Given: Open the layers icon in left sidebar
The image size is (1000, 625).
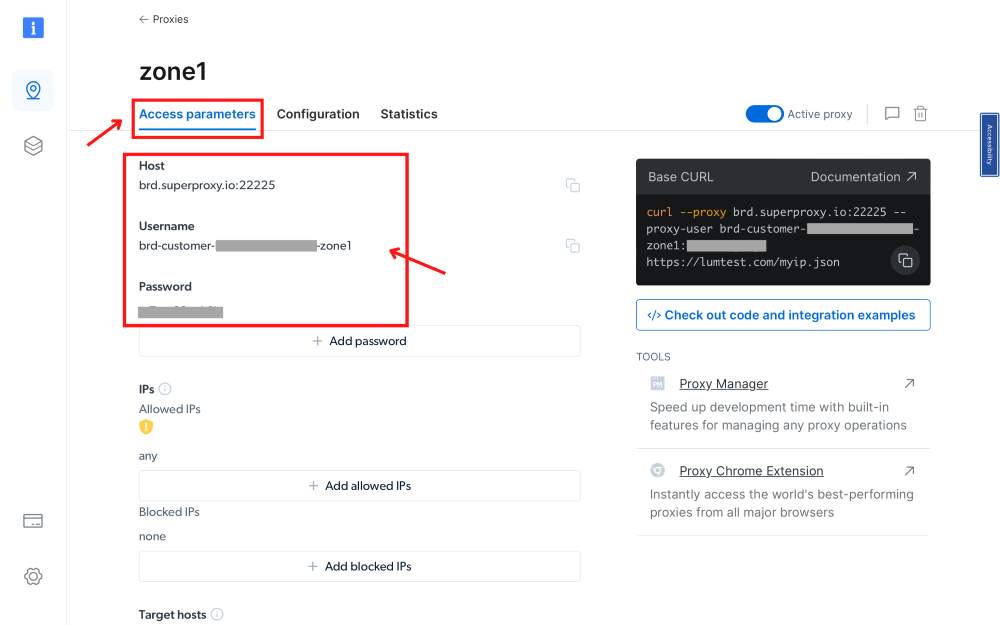Looking at the screenshot, I should tap(33, 145).
